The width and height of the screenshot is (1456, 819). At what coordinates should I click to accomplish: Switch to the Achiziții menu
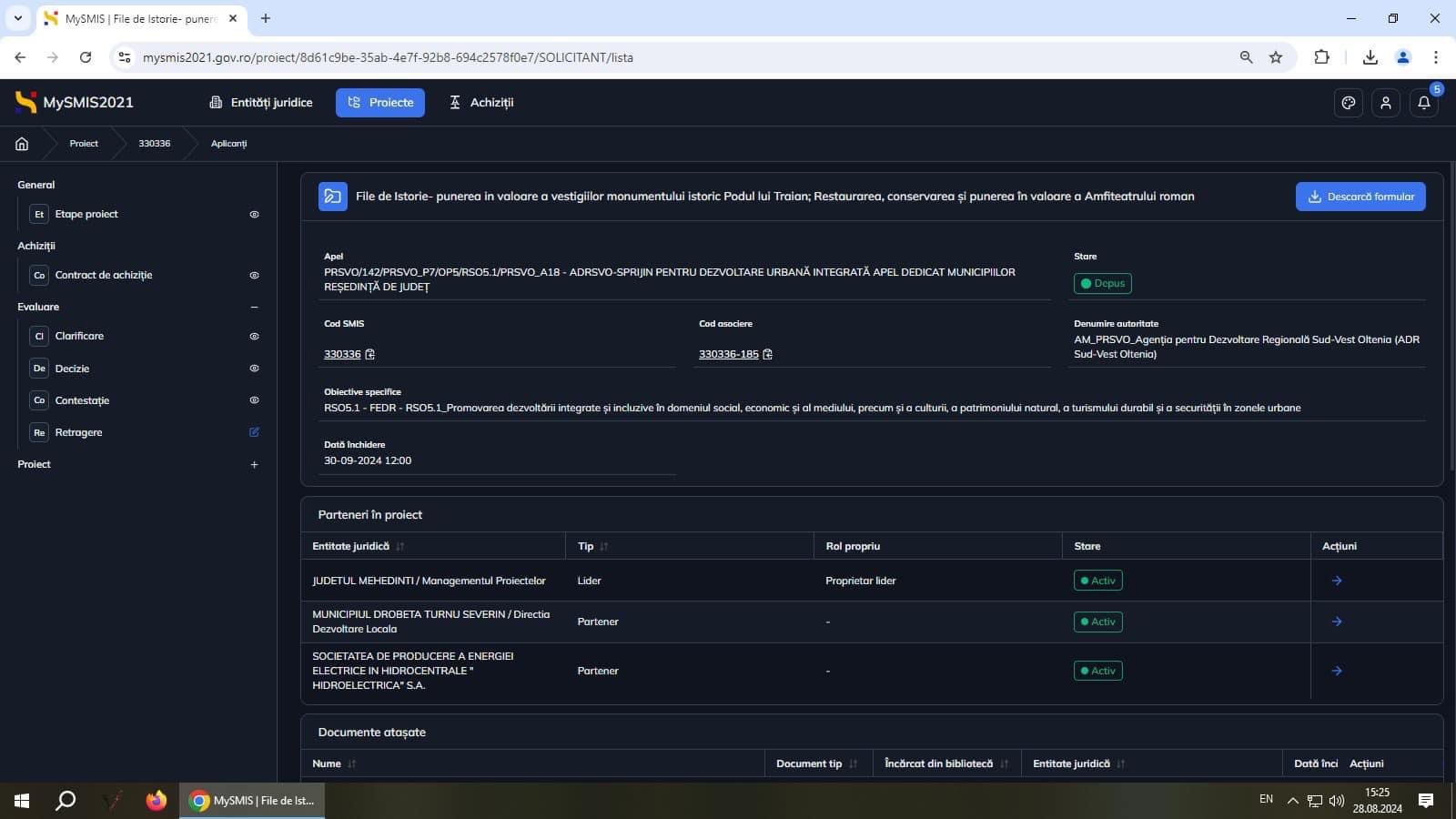(x=481, y=103)
